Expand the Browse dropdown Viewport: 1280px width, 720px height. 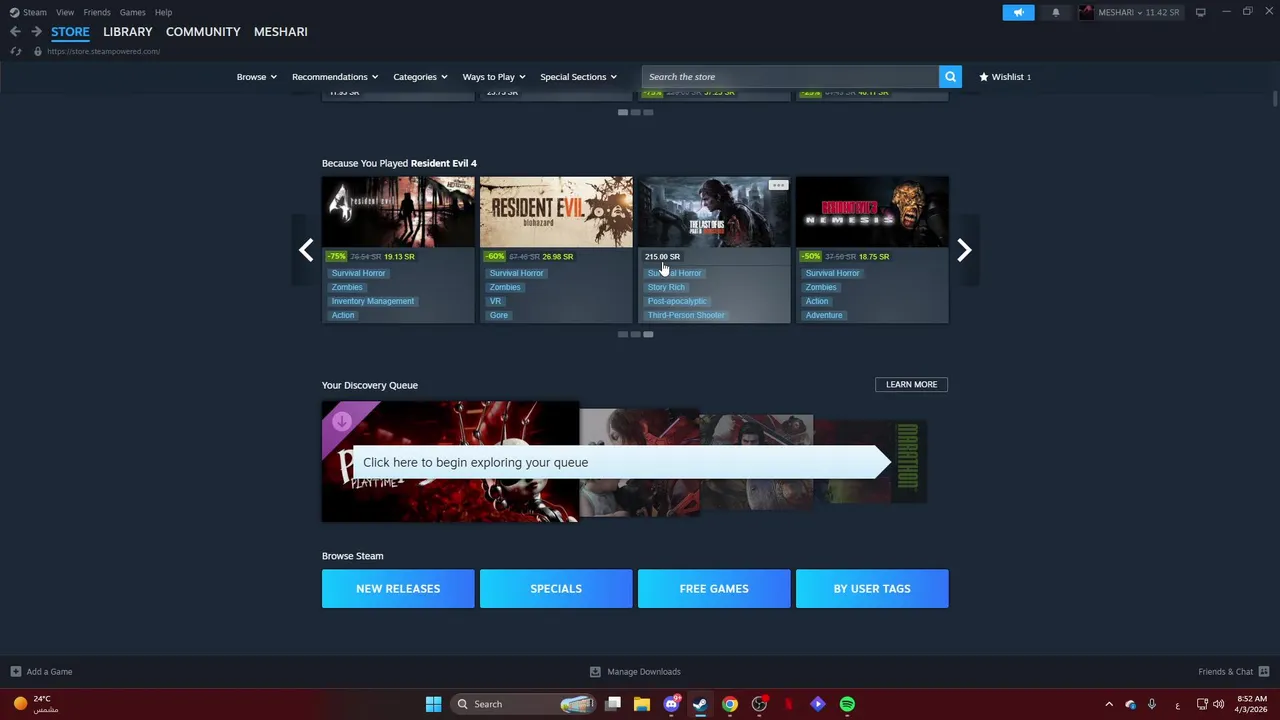[257, 77]
